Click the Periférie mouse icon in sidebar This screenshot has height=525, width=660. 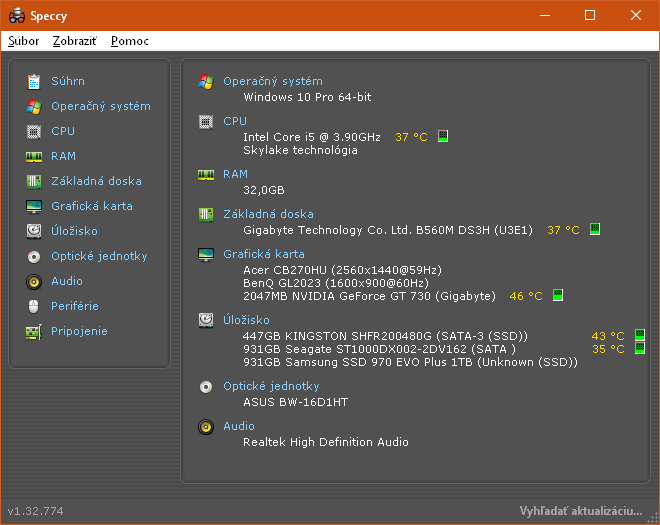click(34, 306)
